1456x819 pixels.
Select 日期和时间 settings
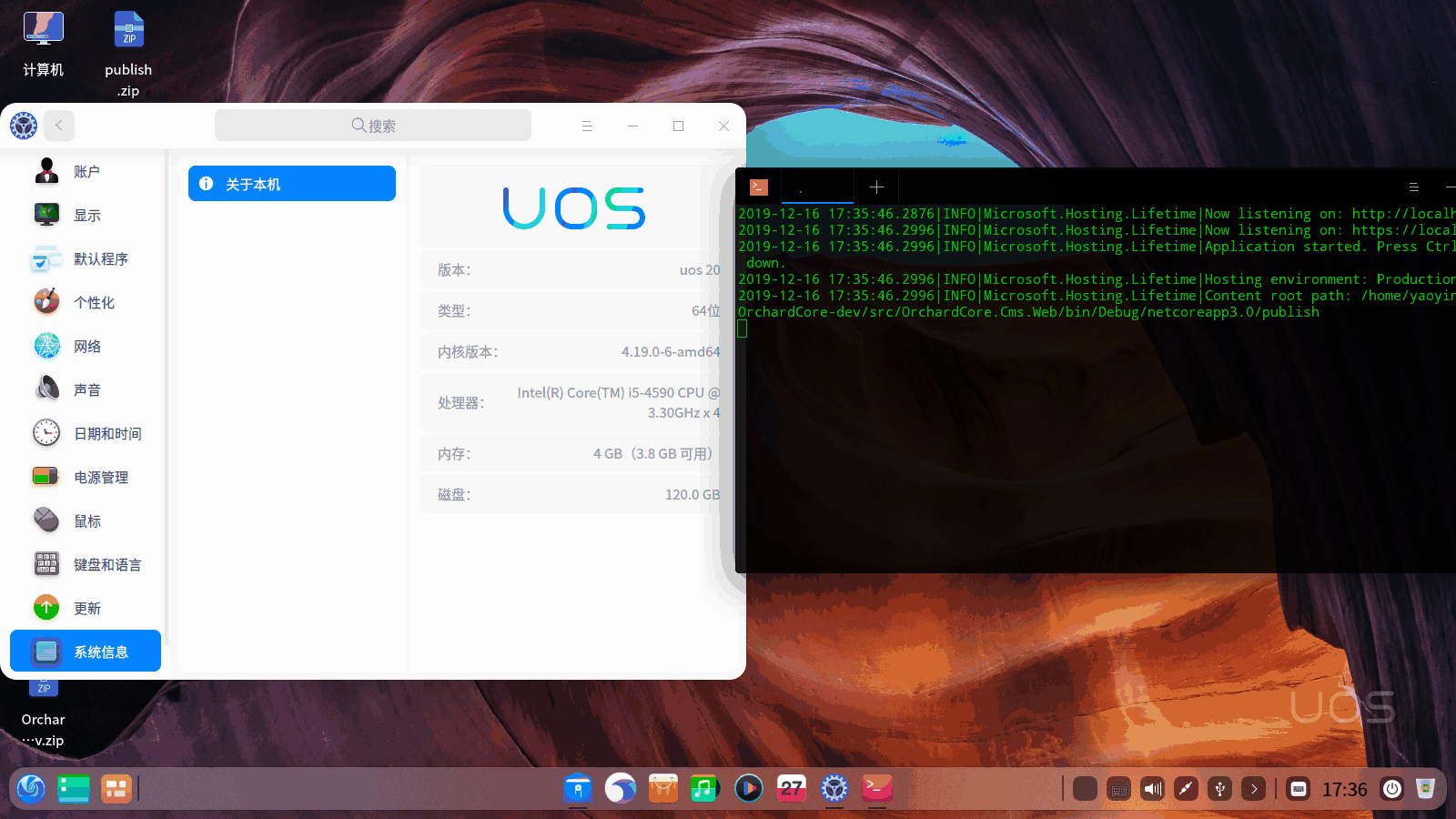click(86, 433)
